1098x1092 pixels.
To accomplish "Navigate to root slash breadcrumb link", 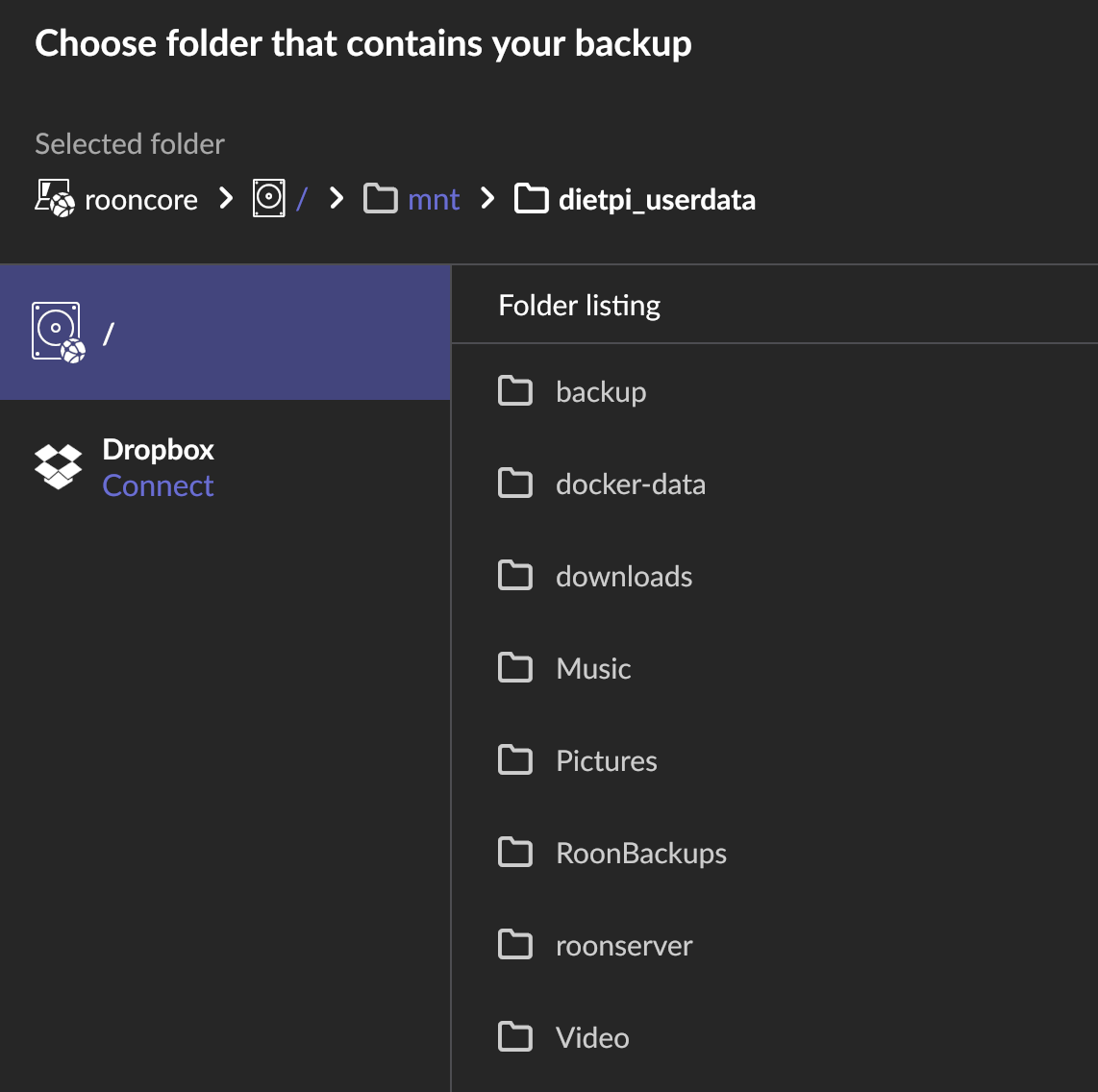I will click(x=302, y=199).
